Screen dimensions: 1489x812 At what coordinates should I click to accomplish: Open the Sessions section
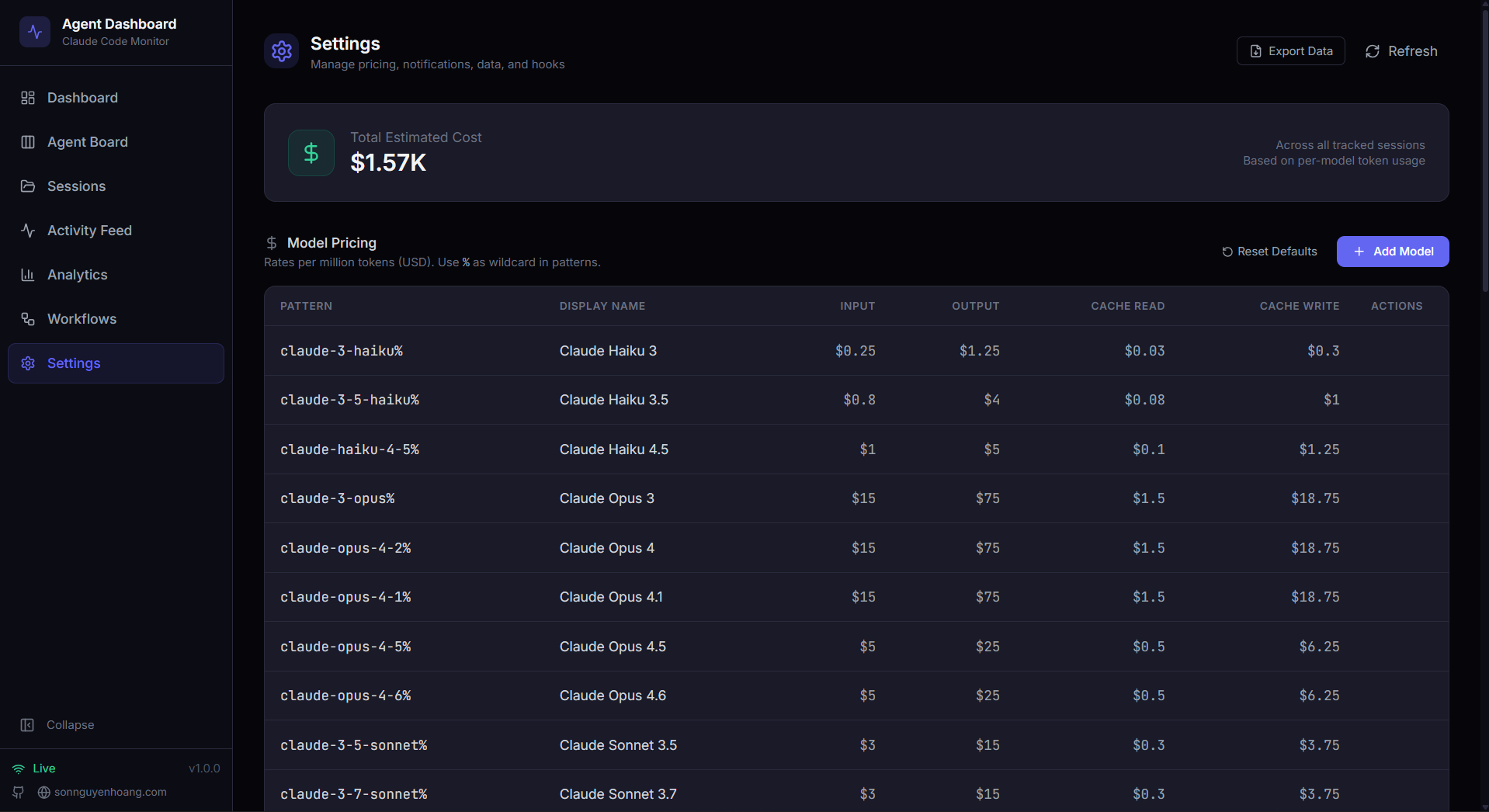[x=116, y=186]
